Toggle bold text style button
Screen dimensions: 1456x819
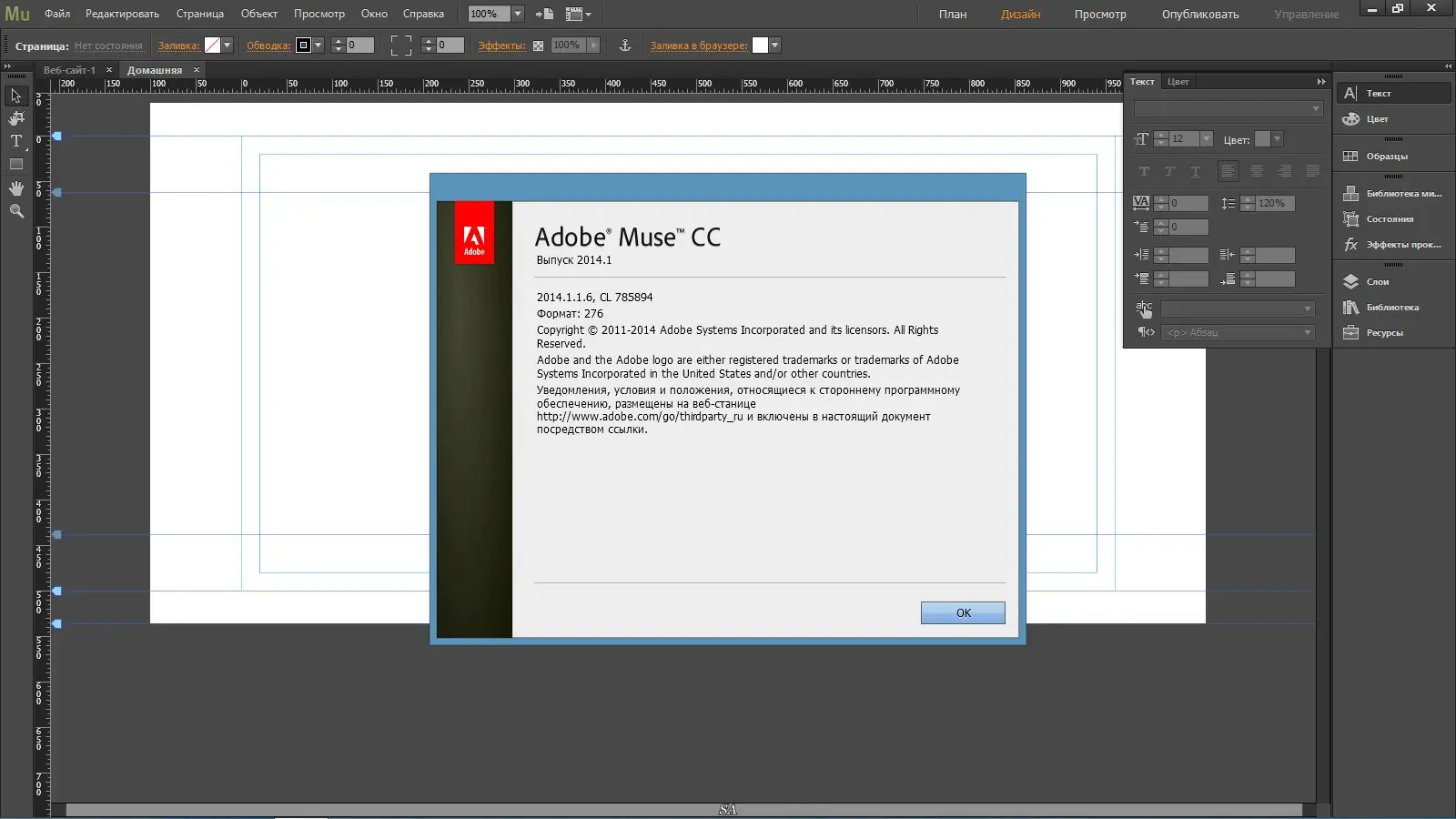pos(1144,171)
